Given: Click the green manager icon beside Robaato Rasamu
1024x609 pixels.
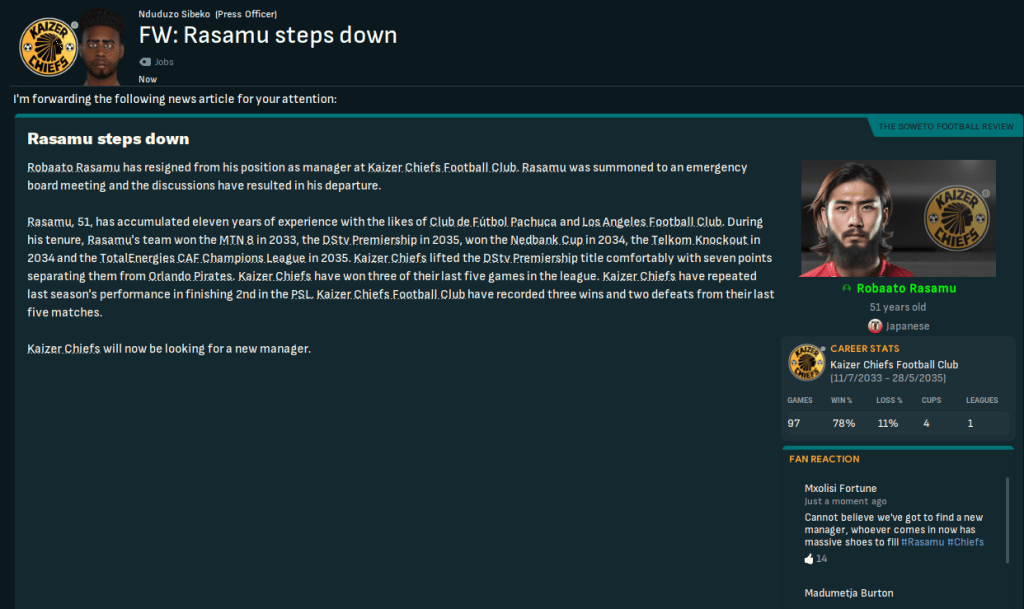Looking at the screenshot, I should click(x=847, y=288).
